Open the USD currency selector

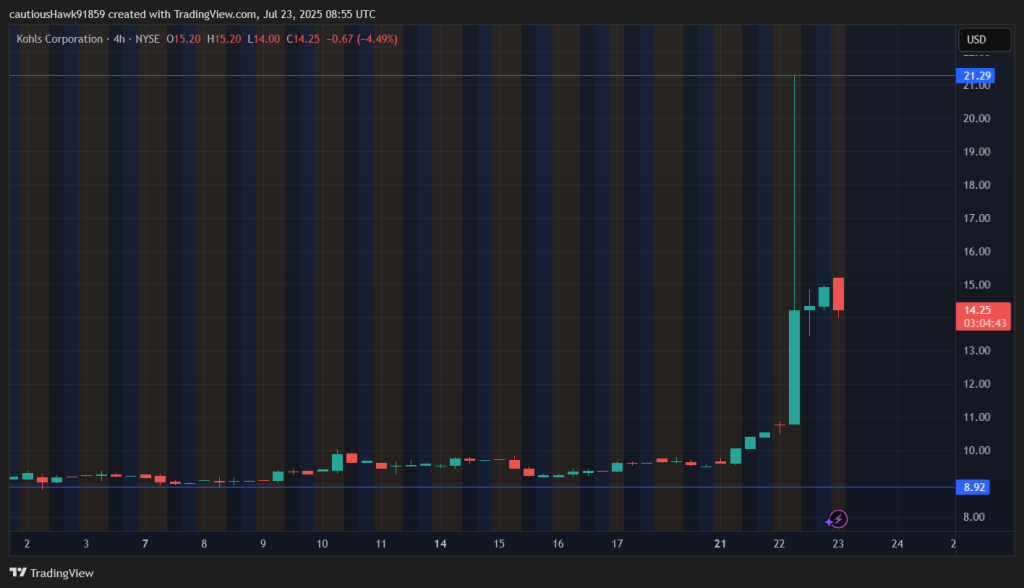point(976,40)
